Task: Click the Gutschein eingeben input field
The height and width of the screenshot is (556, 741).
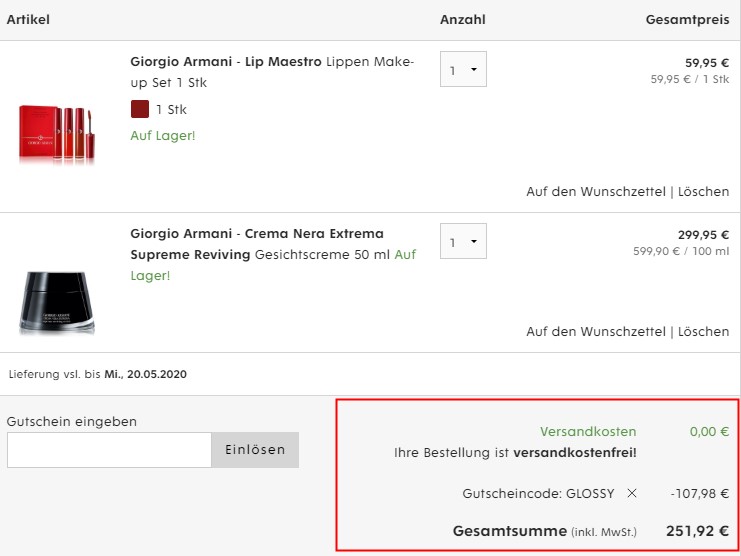Action: [x=109, y=450]
